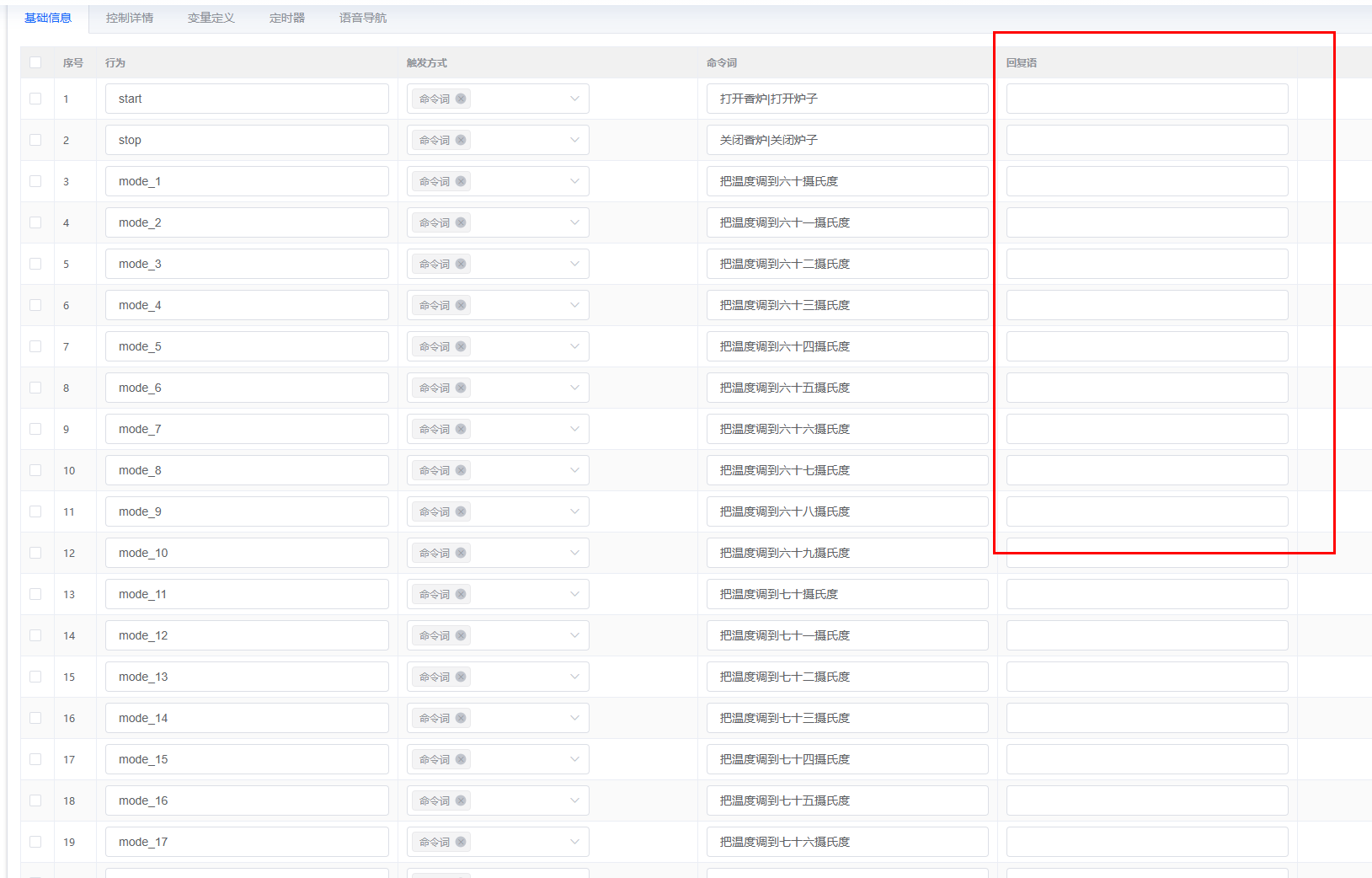Clear the 命令词 tag in mode_1 row
The height and width of the screenshot is (878, 1372).
pyautogui.click(x=461, y=181)
